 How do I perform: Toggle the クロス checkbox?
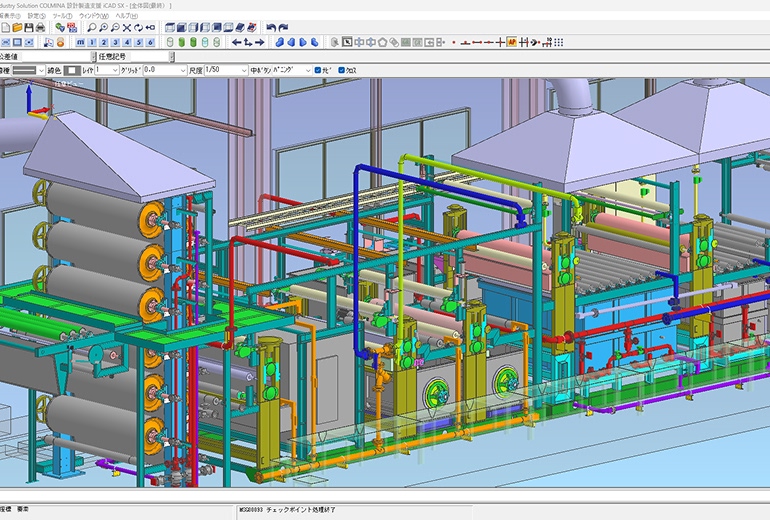click(x=341, y=71)
